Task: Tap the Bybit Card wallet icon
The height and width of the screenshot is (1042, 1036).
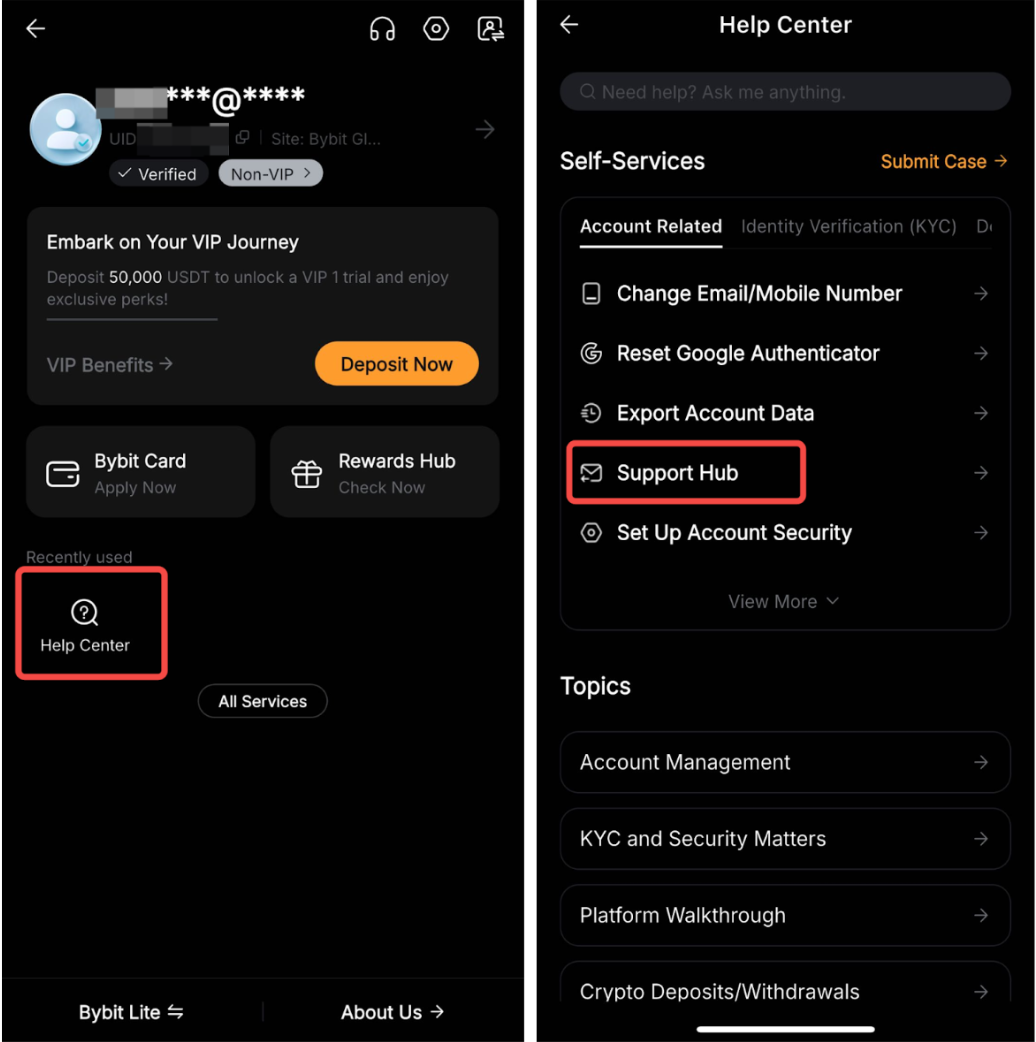Action: (x=63, y=474)
